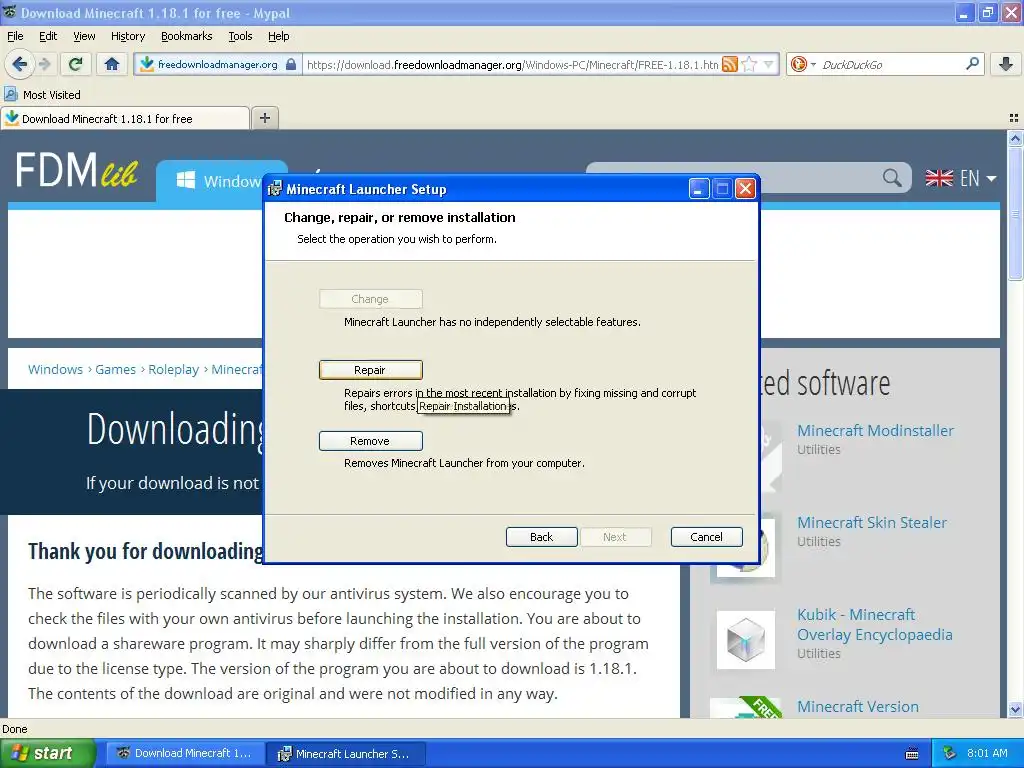Click the RSS feed icon in address bar
Screen dimensions: 1024x768
pos(730,64)
